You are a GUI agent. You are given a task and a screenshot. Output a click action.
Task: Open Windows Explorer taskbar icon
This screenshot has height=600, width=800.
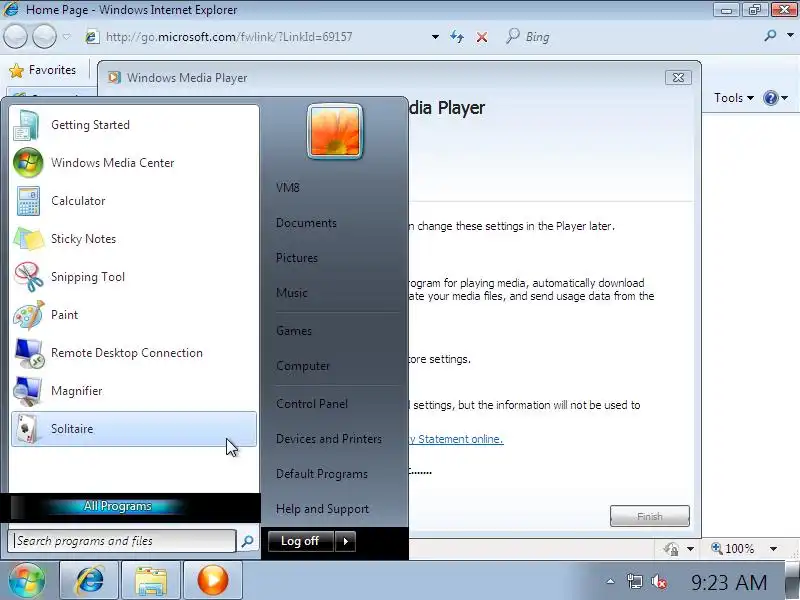point(151,580)
